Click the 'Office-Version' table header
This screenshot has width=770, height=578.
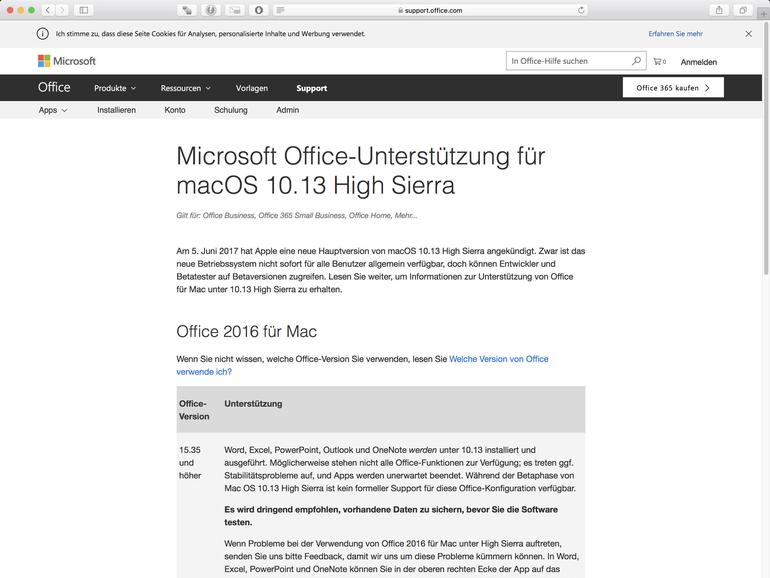[x=194, y=410]
